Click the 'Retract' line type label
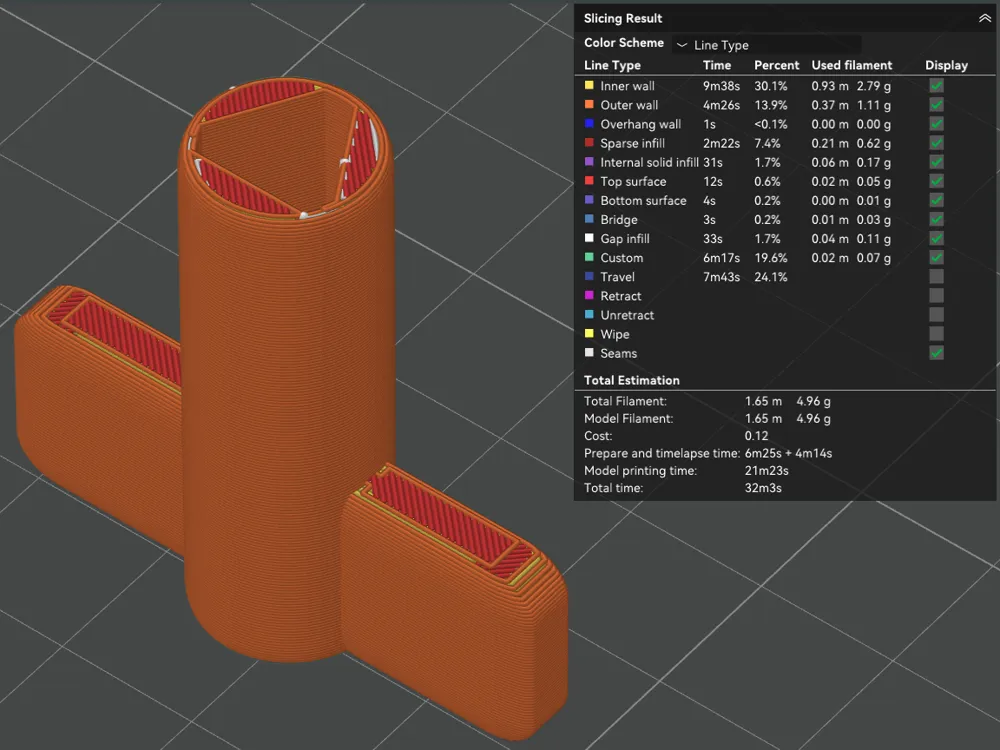This screenshot has height=750, width=1000. pyautogui.click(x=621, y=297)
